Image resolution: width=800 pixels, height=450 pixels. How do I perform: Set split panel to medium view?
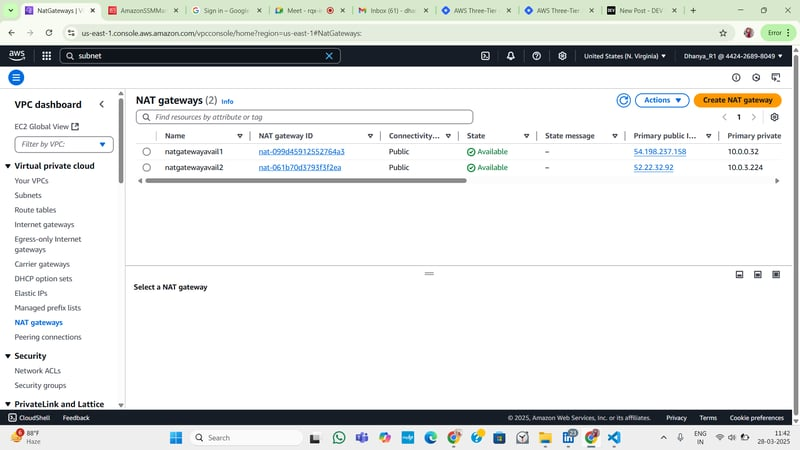pyautogui.click(x=758, y=275)
